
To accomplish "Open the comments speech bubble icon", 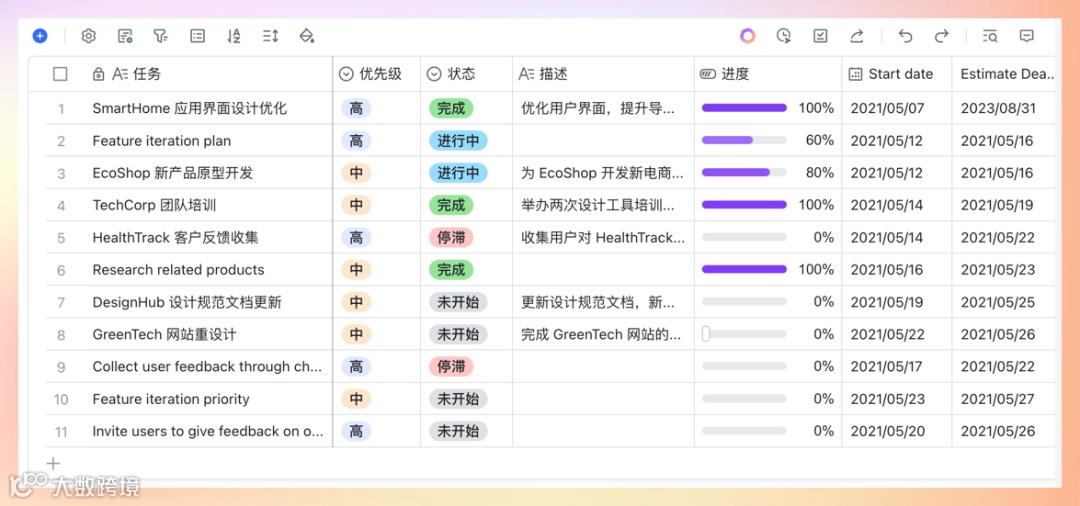I will tap(1027, 36).
